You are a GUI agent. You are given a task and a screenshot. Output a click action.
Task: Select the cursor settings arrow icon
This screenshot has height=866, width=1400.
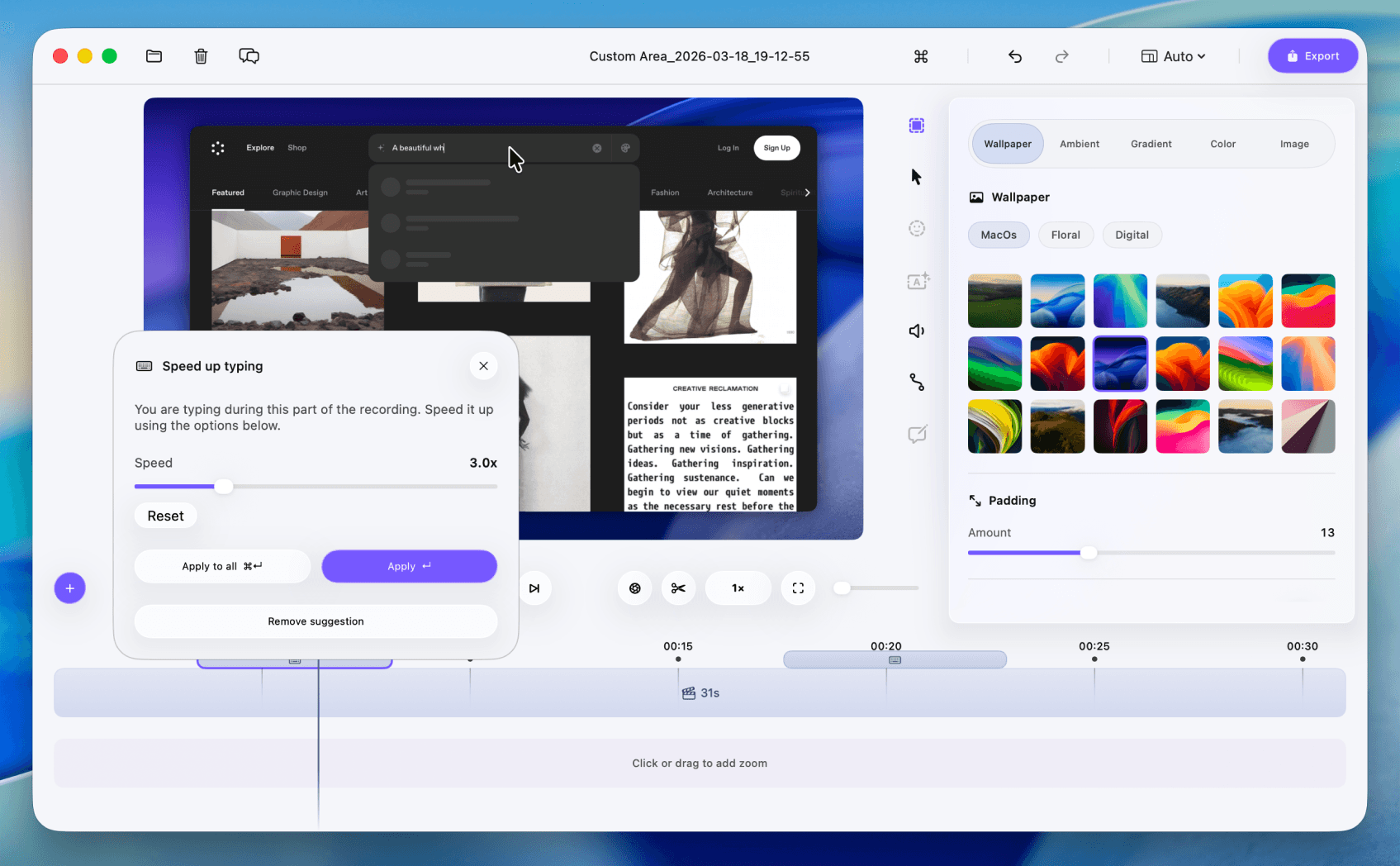916,177
